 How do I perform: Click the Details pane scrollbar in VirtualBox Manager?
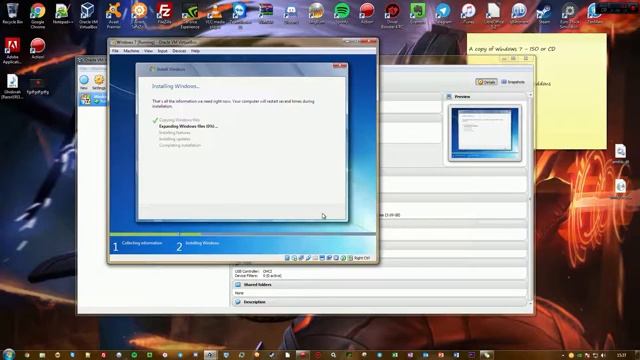pos(530,198)
